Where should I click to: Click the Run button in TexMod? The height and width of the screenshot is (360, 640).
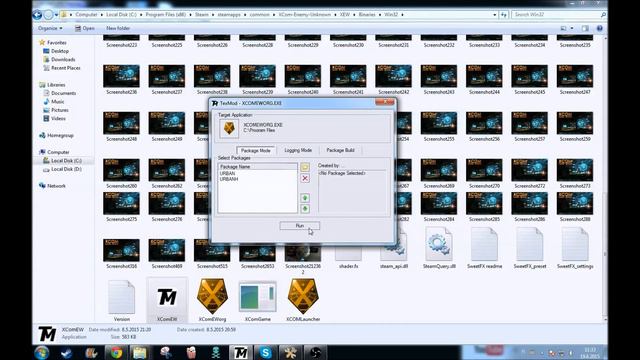(x=300, y=226)
